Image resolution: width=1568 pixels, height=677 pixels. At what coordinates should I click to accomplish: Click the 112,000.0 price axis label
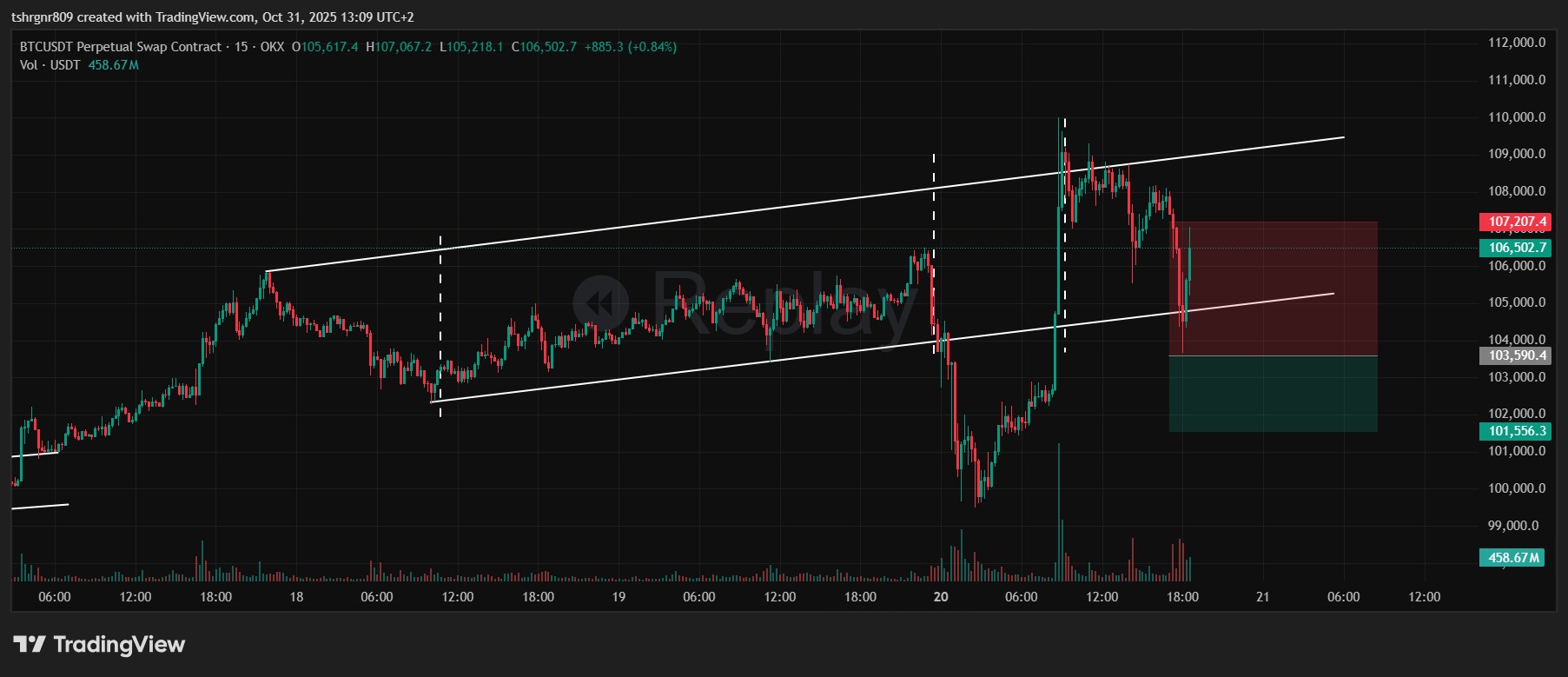pyautogui.click(x=1517, y=43)
